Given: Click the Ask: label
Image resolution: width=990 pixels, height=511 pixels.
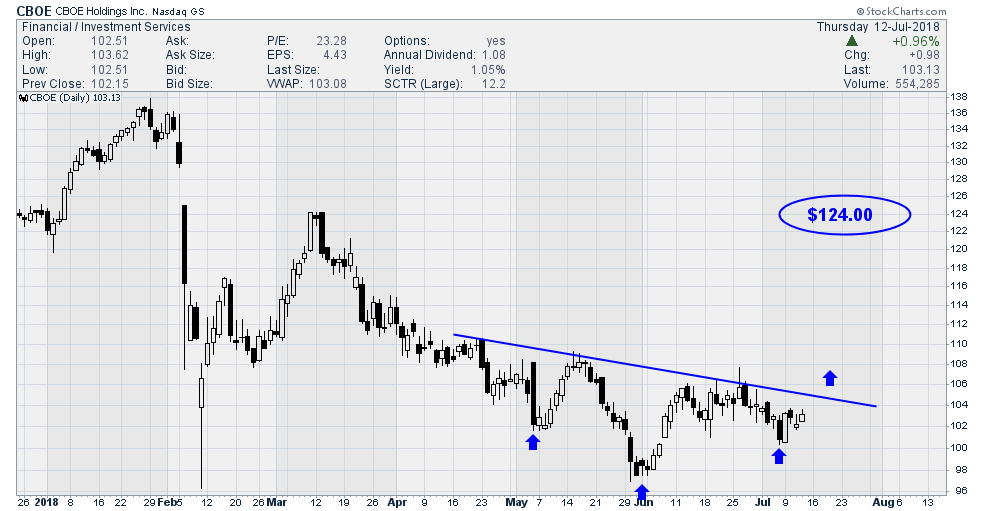Looking at the screenshot, I should tap(177, 41).
